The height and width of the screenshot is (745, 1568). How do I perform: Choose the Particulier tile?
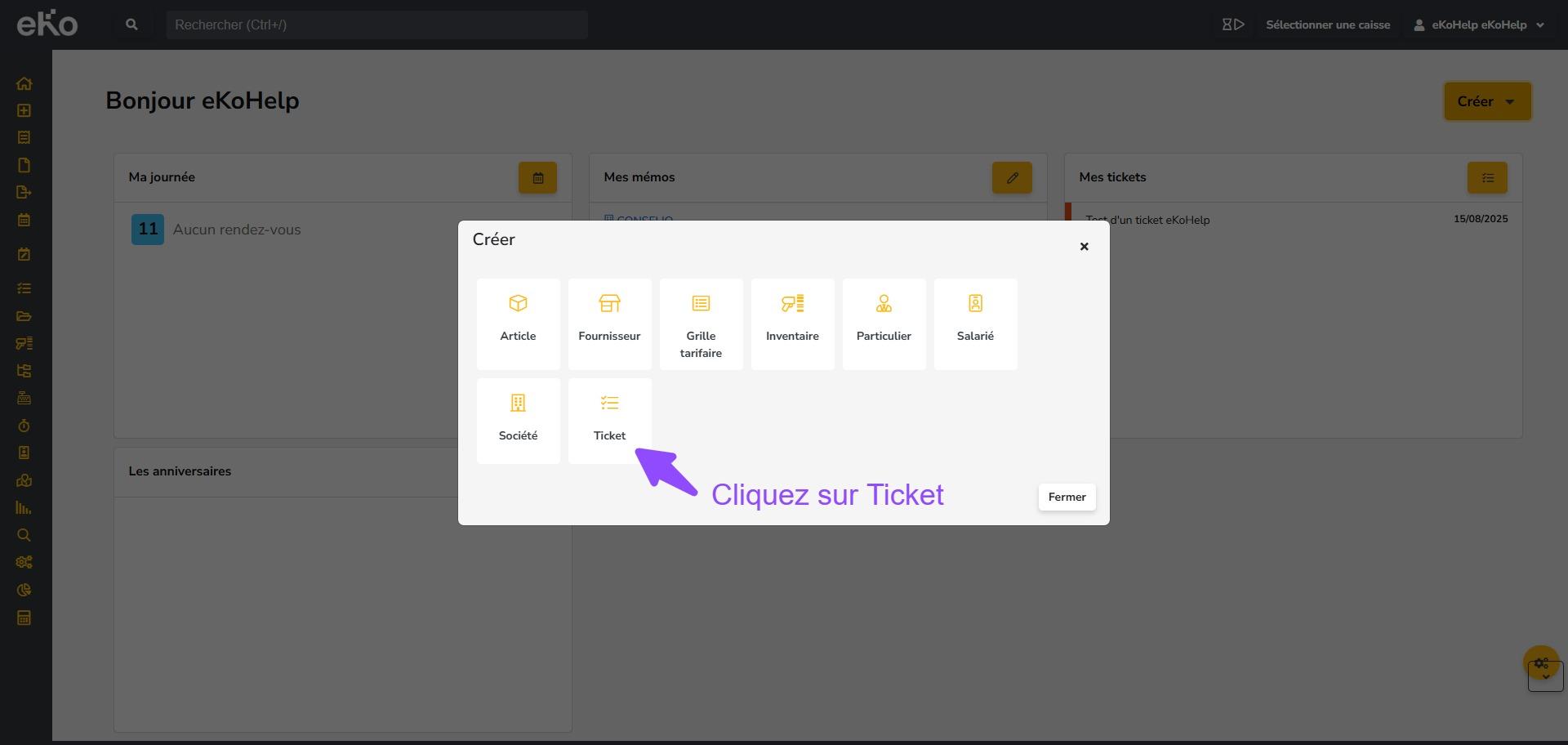pyautogui.click(x=884, y=323)
